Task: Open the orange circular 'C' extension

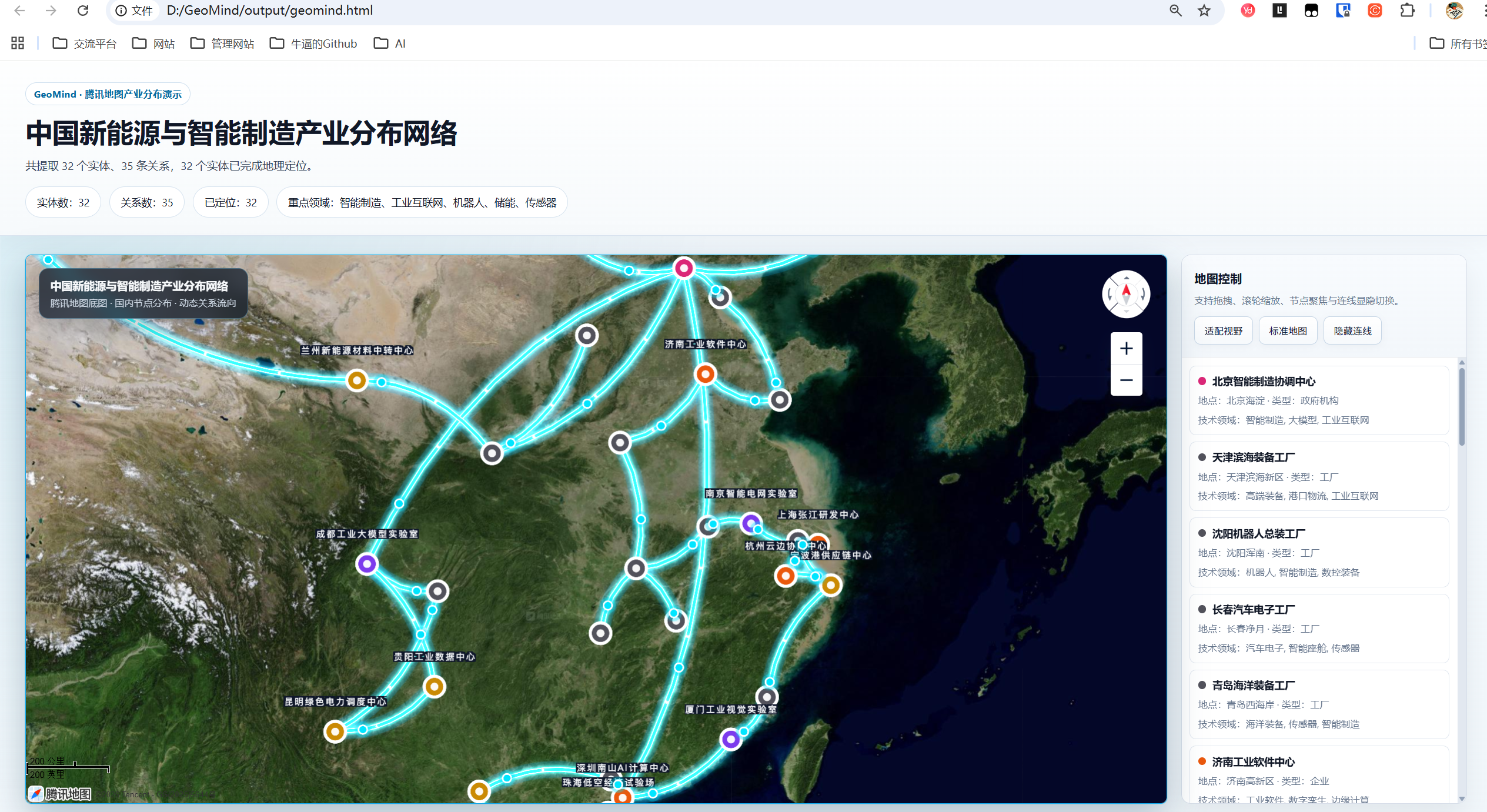Action: 1375,11
